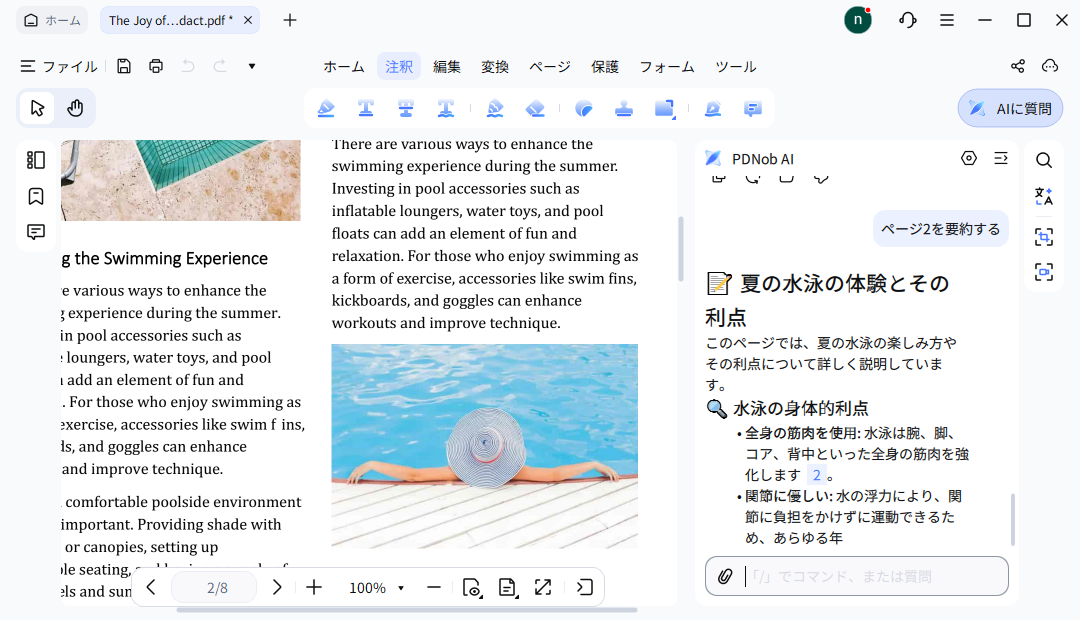Toggle the thumbnails side panel
Image resolution: width=1080 pixels, height=620 pixels.
(x=36, y=160)
